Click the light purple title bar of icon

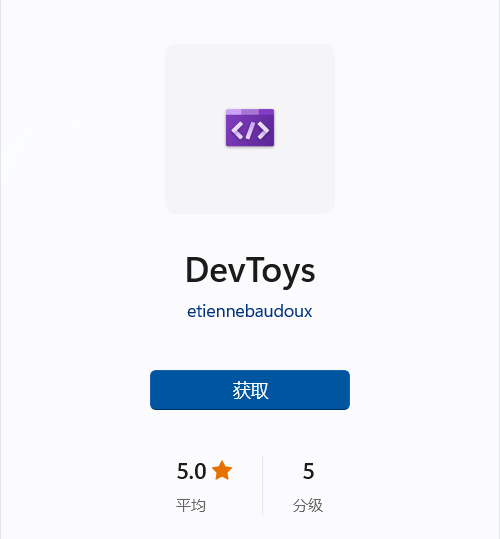(250, 112)
